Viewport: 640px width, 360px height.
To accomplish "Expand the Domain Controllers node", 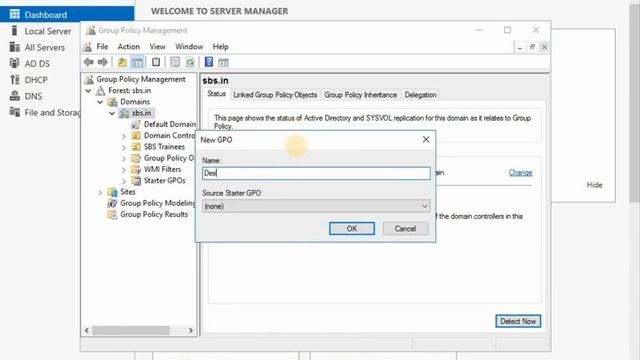I will (124, 136).
